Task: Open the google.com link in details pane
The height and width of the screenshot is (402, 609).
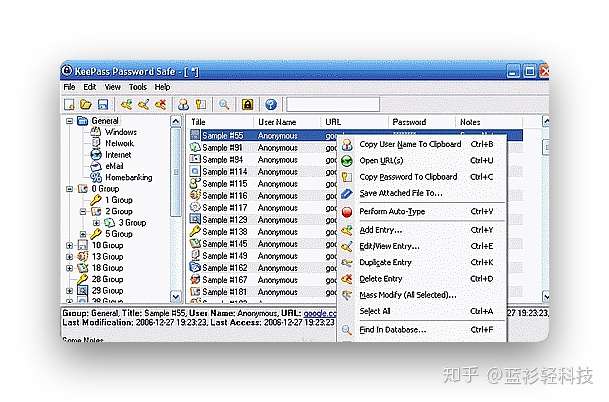Action: coord(320,313)
